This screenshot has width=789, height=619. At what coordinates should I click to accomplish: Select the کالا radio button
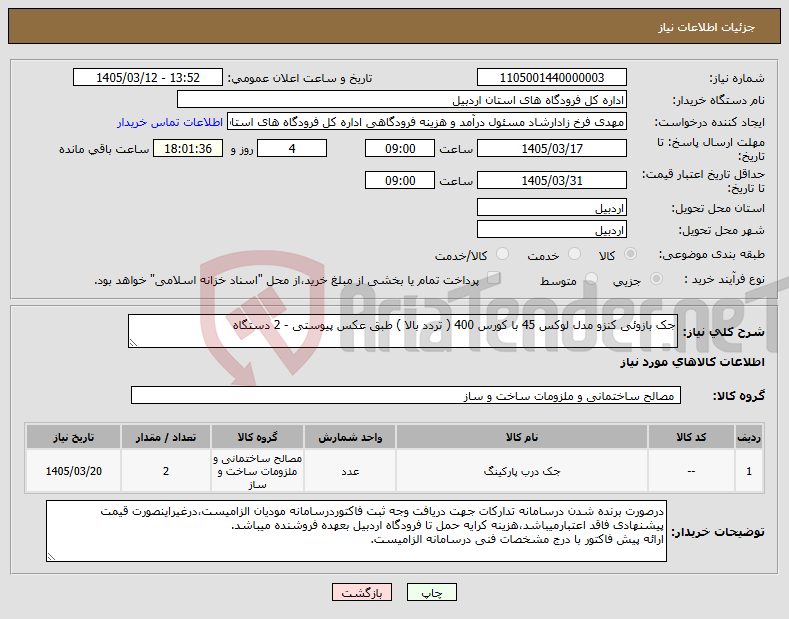click(x=630, y=254)
